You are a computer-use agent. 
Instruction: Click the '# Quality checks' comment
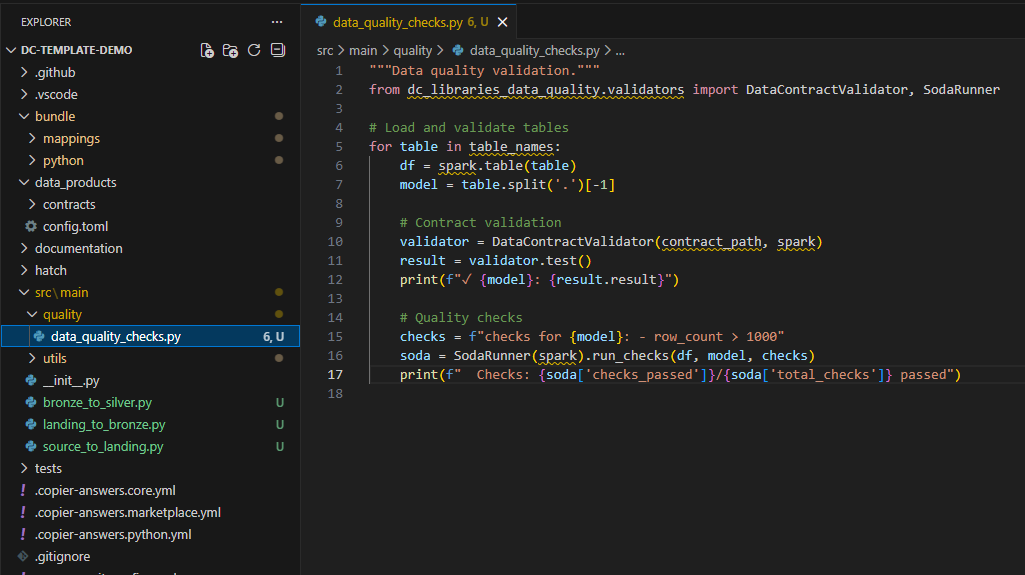461,318
